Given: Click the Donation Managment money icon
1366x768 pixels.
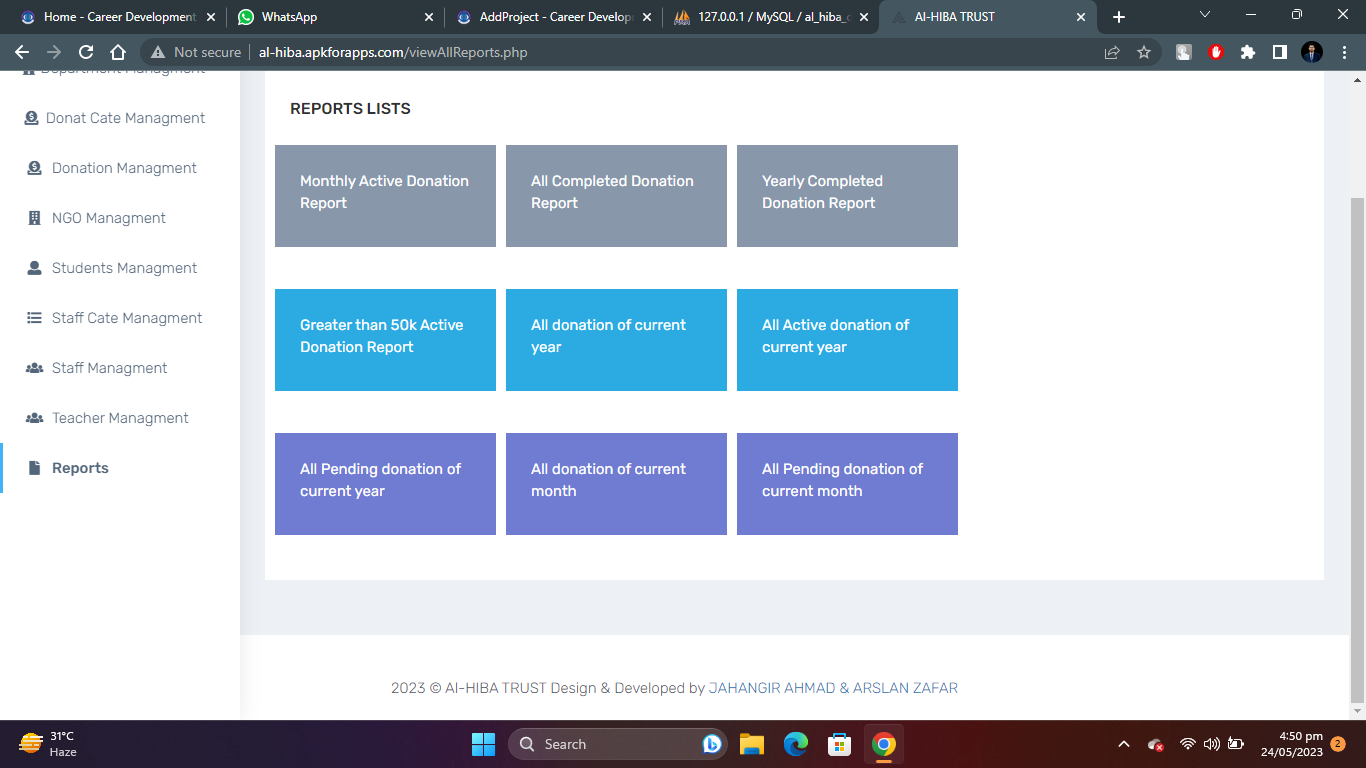Looking at the screenshot, I should point(34,168).
